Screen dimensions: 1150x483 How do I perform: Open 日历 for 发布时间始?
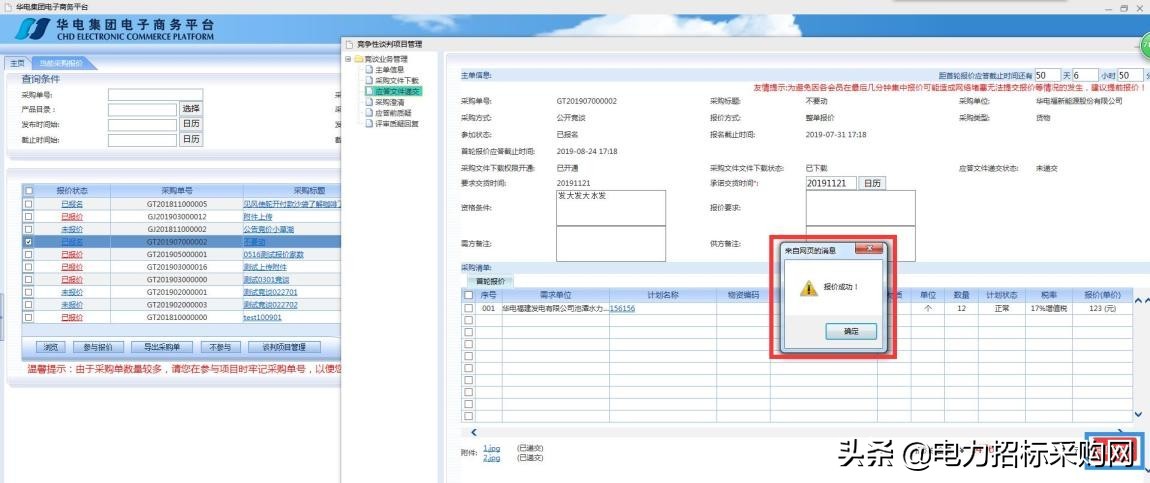click(x=191, y=124)
